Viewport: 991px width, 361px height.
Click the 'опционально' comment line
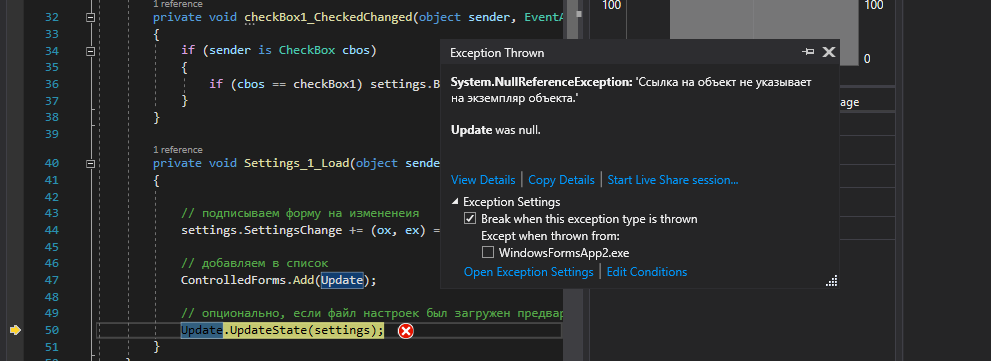[x=372, y=314]
